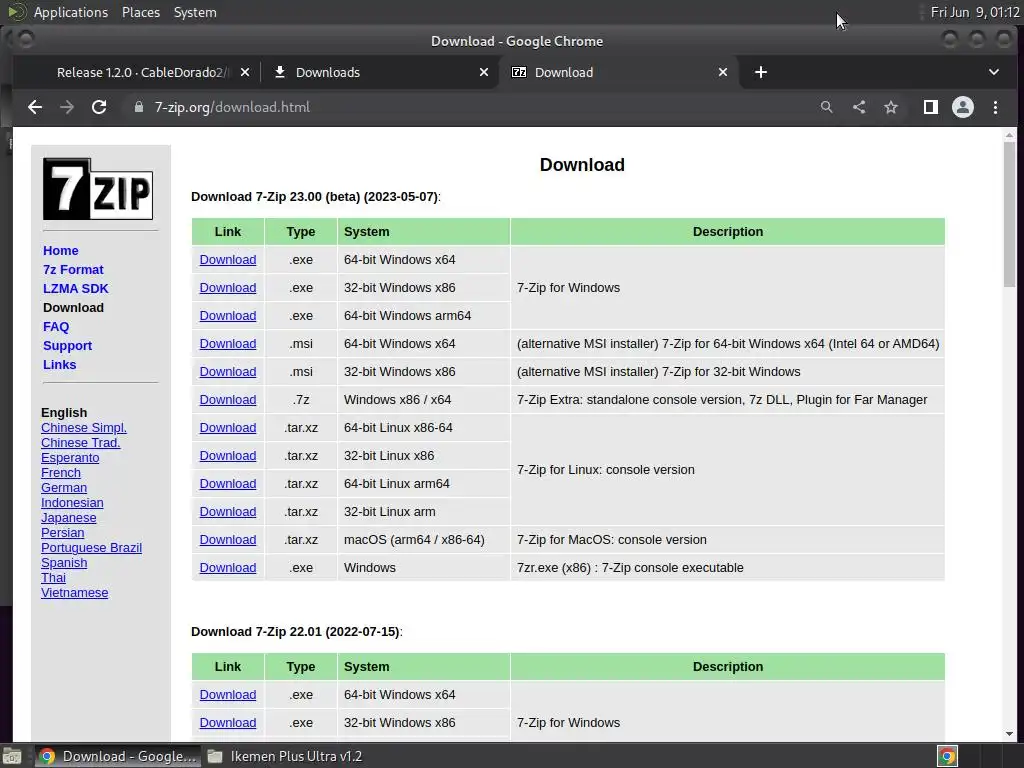This screenshot has height=768, width=1024.
Task: Open the System menu
Action: click(x=195, y=12)
